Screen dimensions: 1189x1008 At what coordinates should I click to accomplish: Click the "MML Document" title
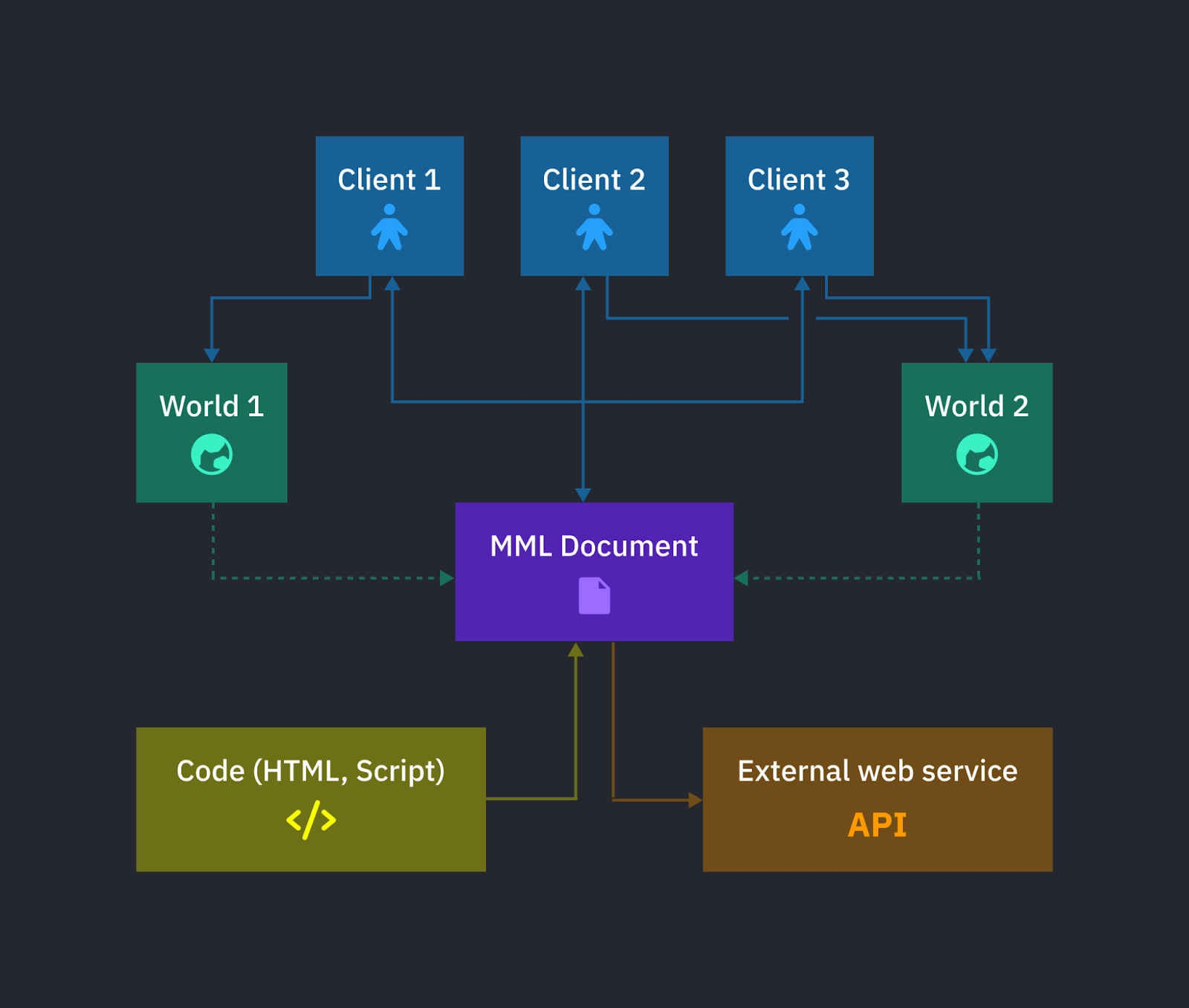pyautogui.click(x=594, y=546)
